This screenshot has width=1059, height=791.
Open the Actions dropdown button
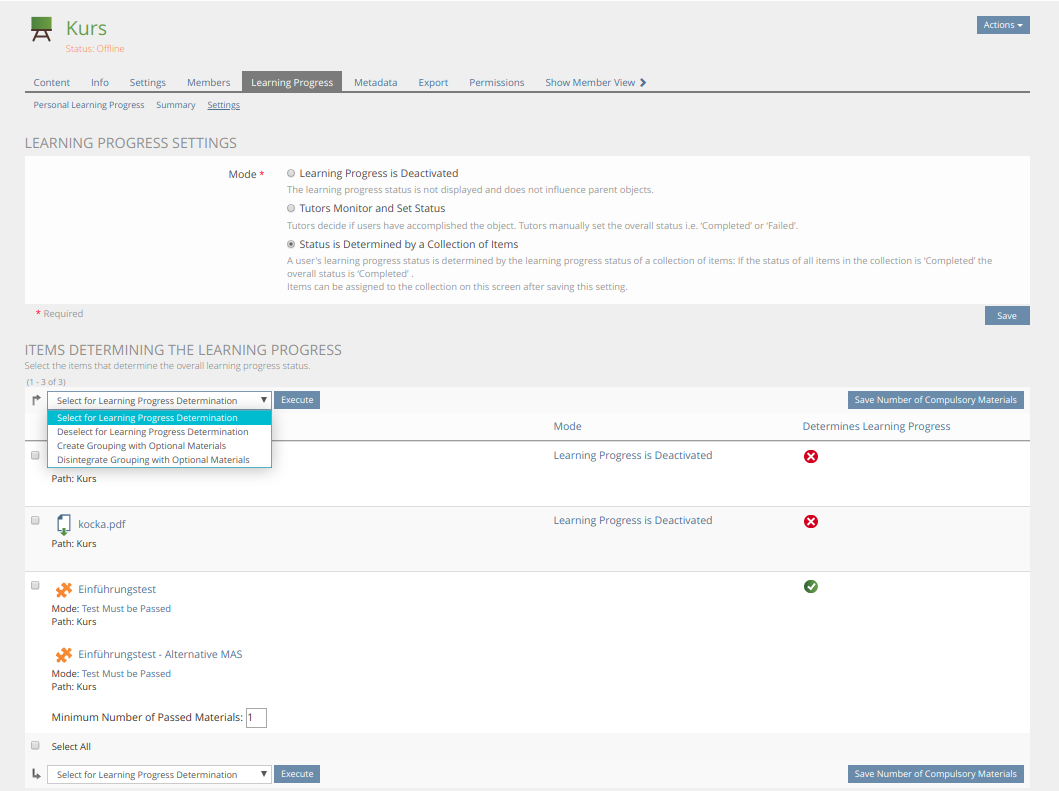[1002, 25]
